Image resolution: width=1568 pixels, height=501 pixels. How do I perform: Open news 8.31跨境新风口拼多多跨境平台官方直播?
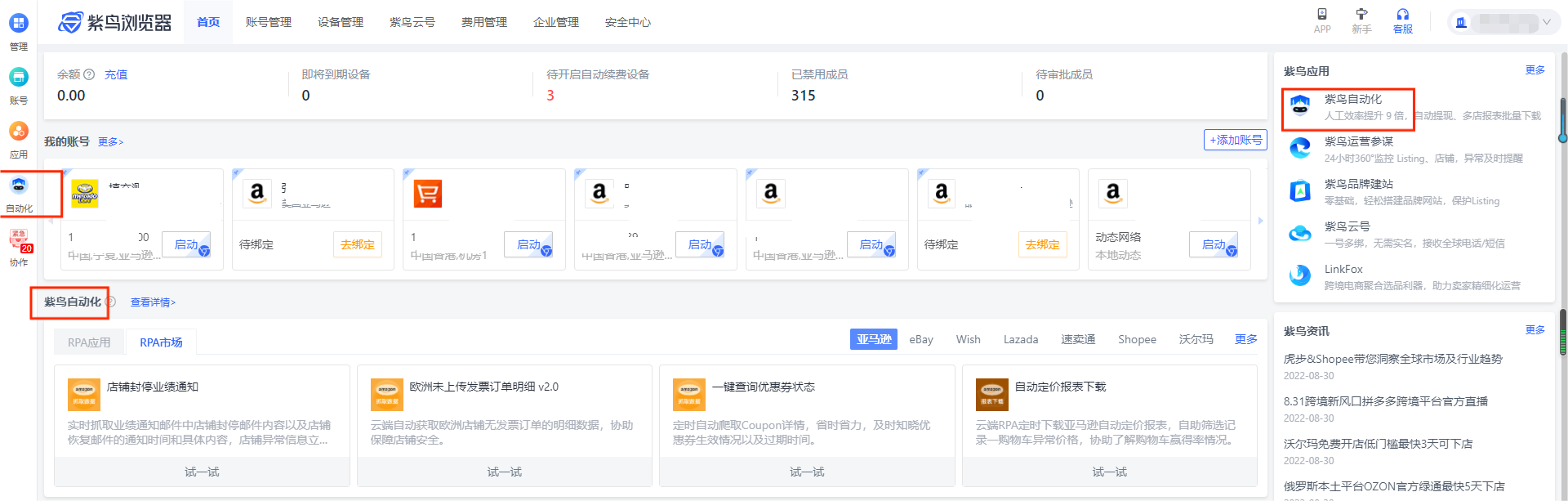1386,401
